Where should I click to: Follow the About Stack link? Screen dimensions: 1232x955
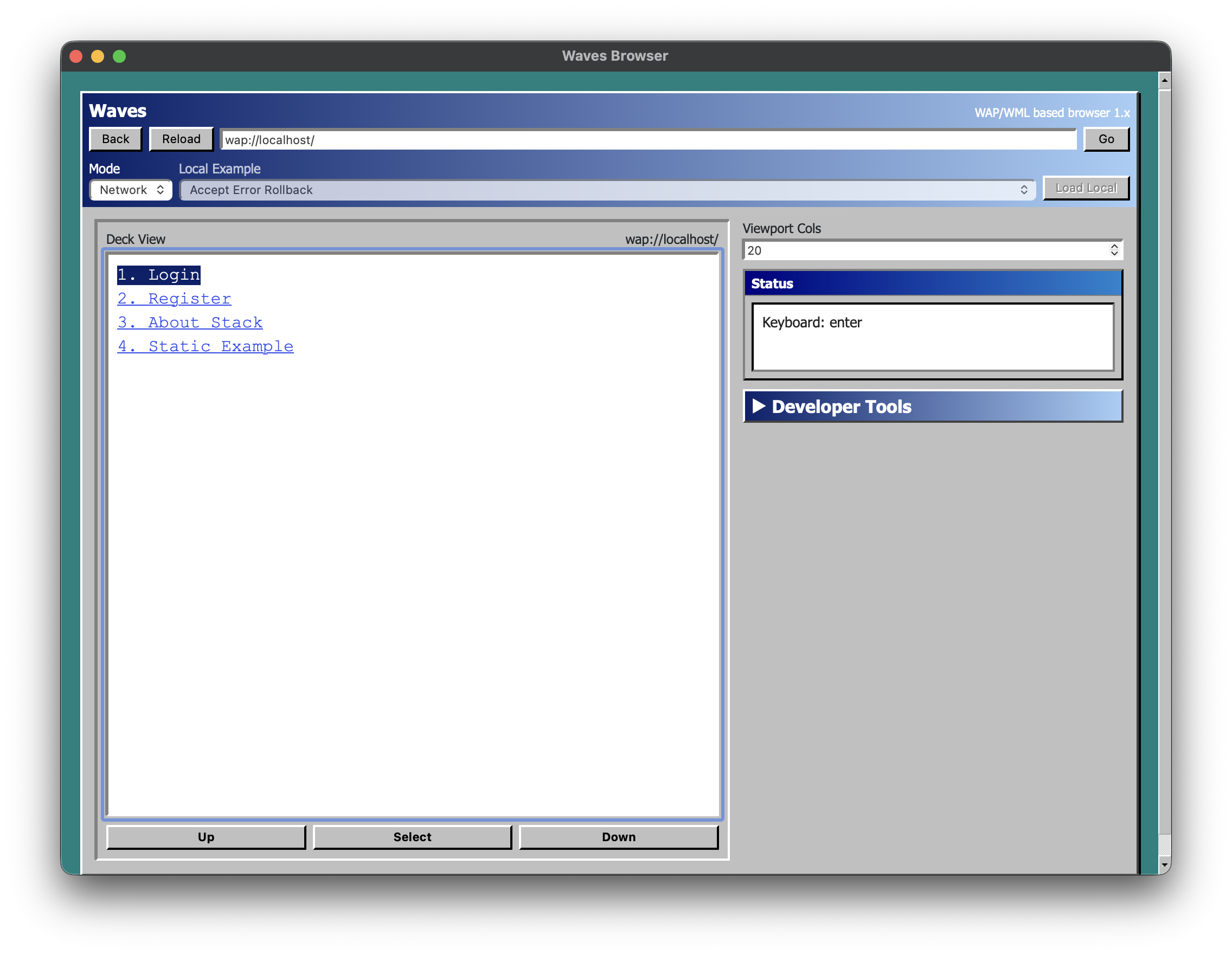[190, 322]
